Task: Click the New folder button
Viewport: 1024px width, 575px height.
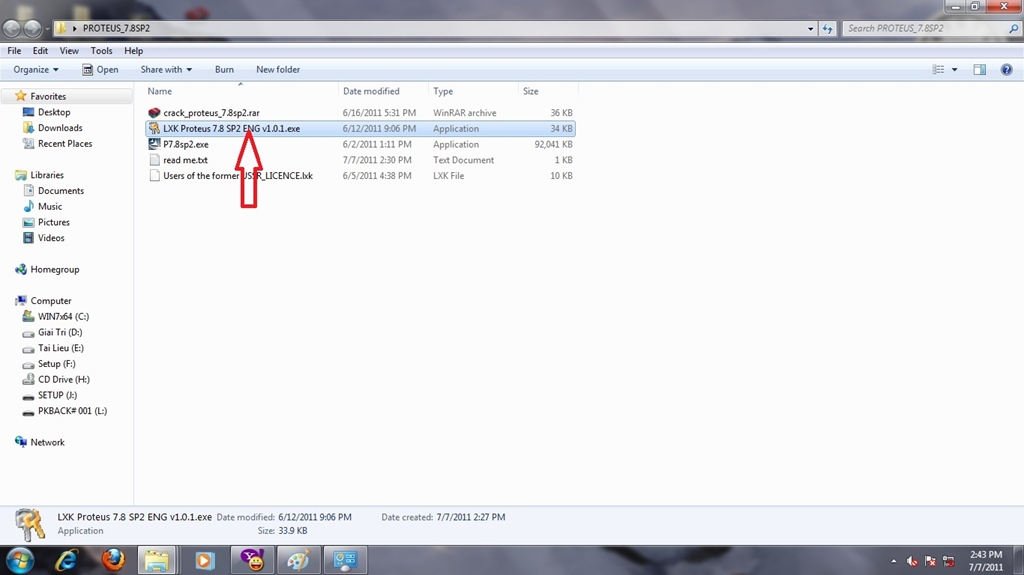Action: 278,69
